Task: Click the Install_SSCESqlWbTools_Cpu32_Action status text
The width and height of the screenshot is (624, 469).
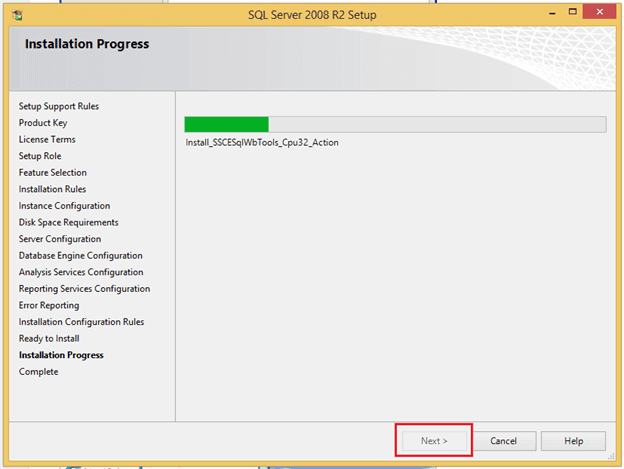Action: [x=262, y=143]
